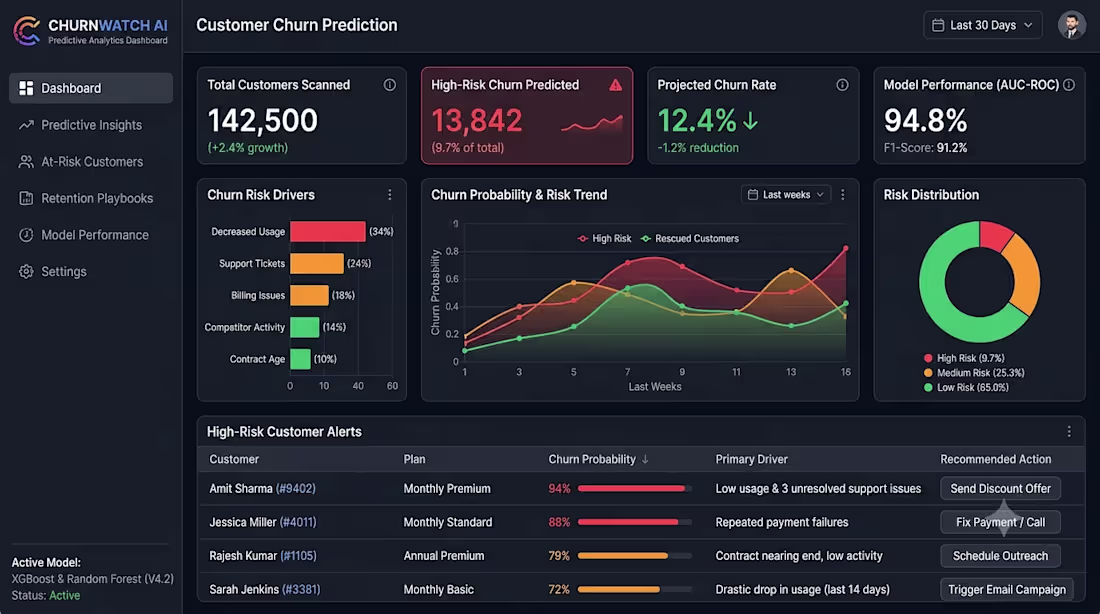Click the Model Performance gauge icon
The image size is (1100, 614).
pos(26,235)
